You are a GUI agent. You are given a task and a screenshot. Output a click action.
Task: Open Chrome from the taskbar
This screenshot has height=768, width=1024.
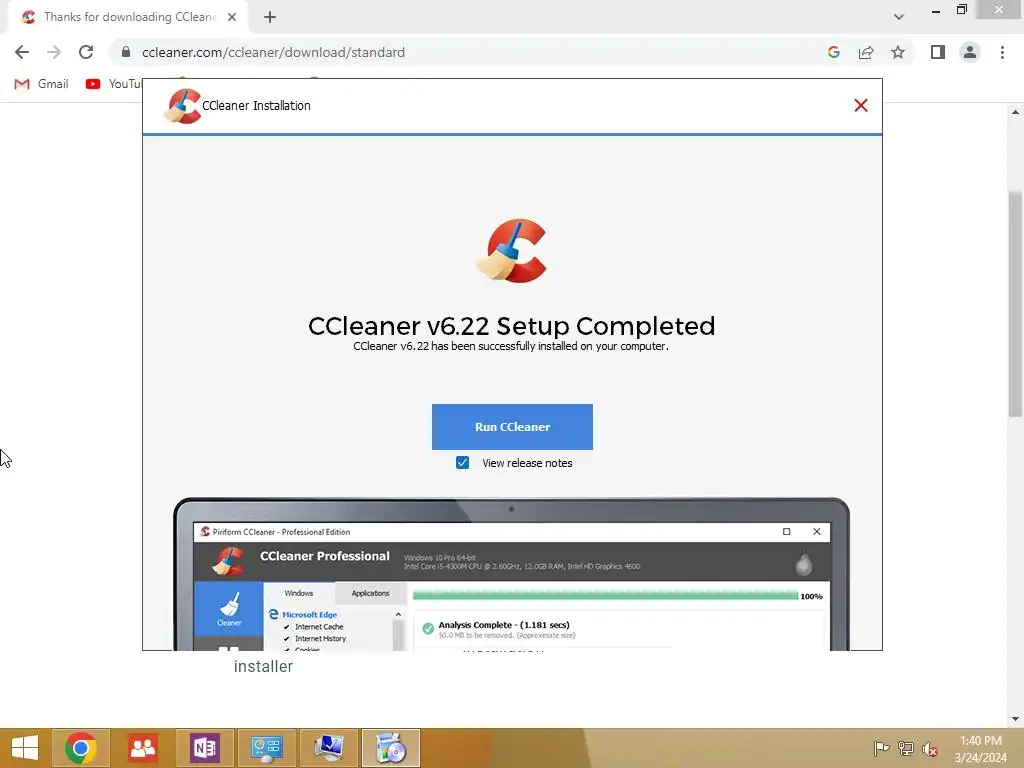point(80,748)
